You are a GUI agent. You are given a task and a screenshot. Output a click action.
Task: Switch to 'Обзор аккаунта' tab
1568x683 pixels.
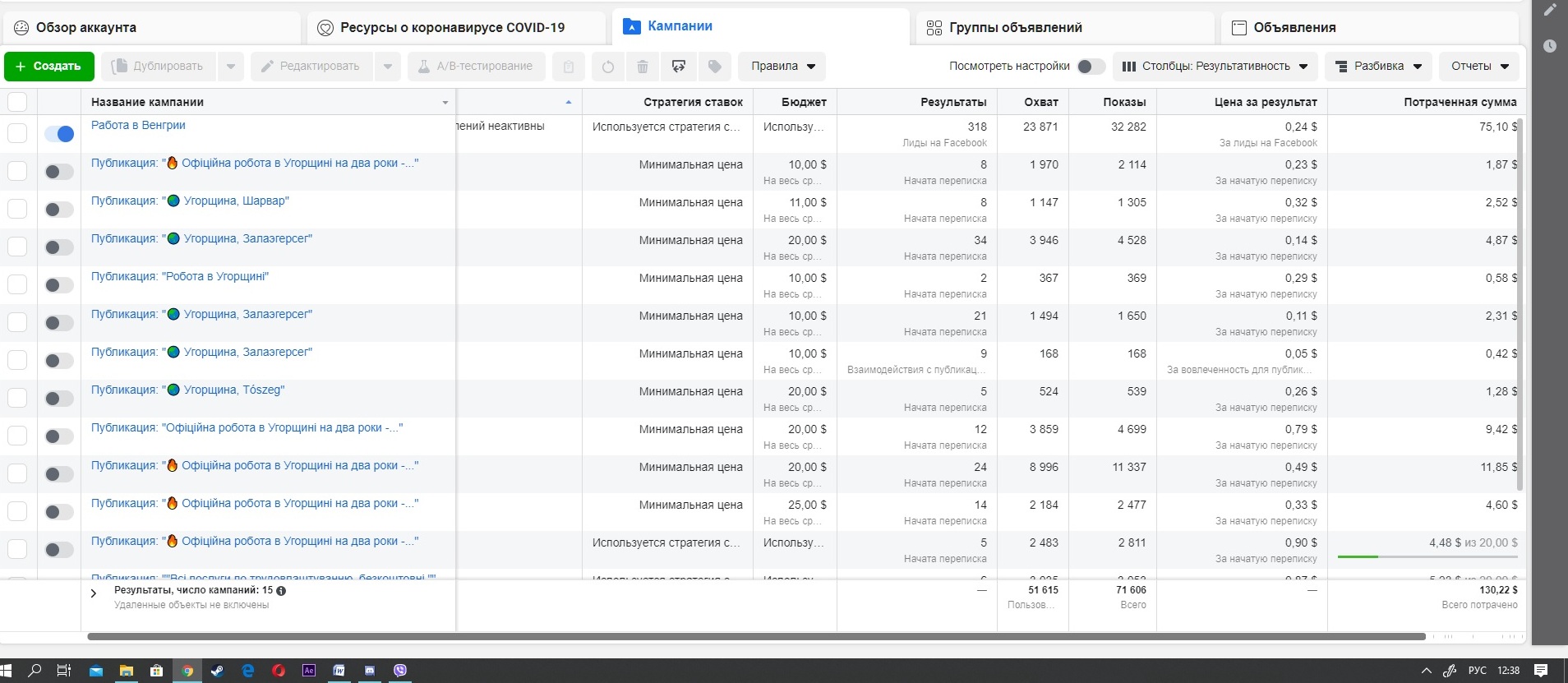[x=152, y=28]
